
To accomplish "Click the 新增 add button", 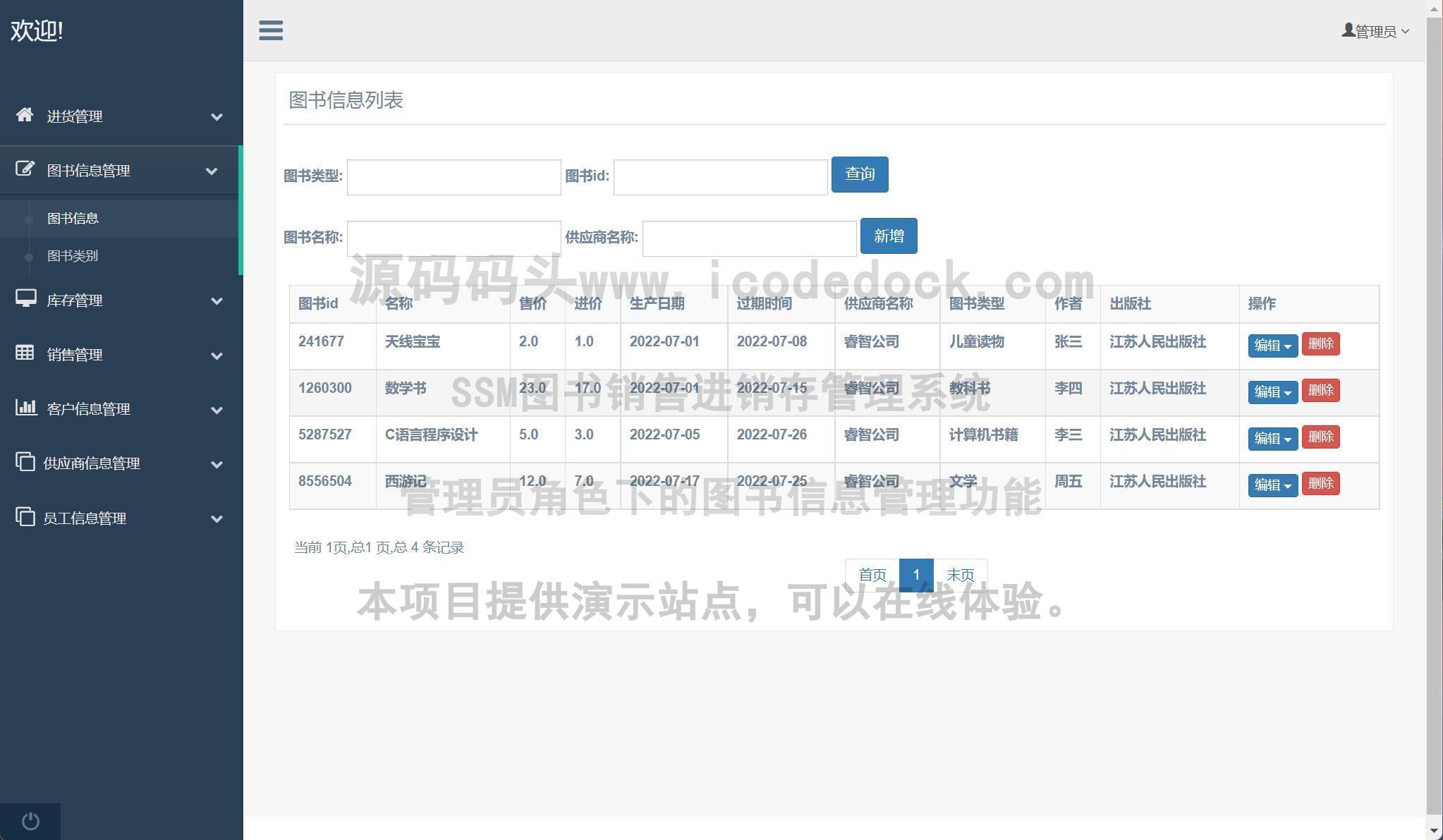I will tap(888, 236).
